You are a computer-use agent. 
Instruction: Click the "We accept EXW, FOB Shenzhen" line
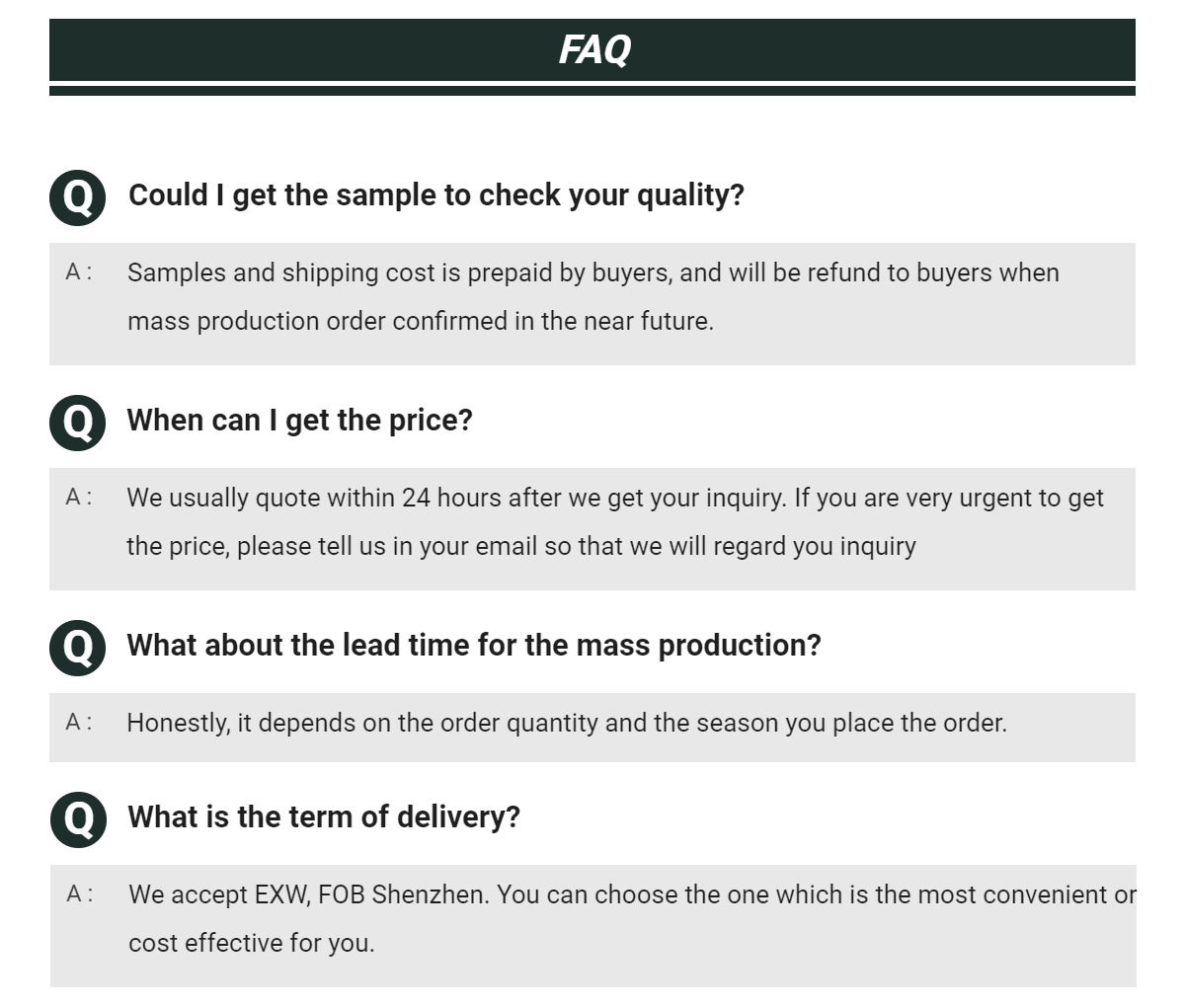[x=632, y=895]
